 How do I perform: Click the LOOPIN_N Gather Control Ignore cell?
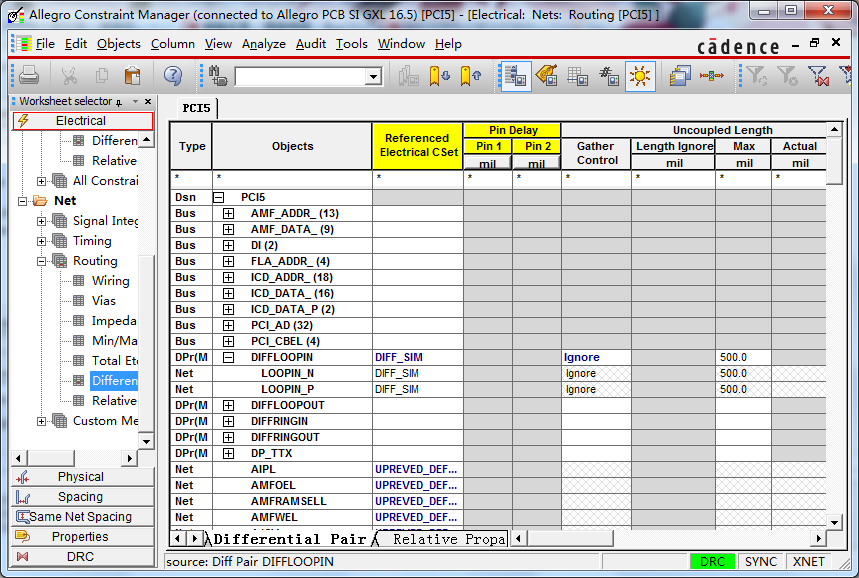(596, 373)
